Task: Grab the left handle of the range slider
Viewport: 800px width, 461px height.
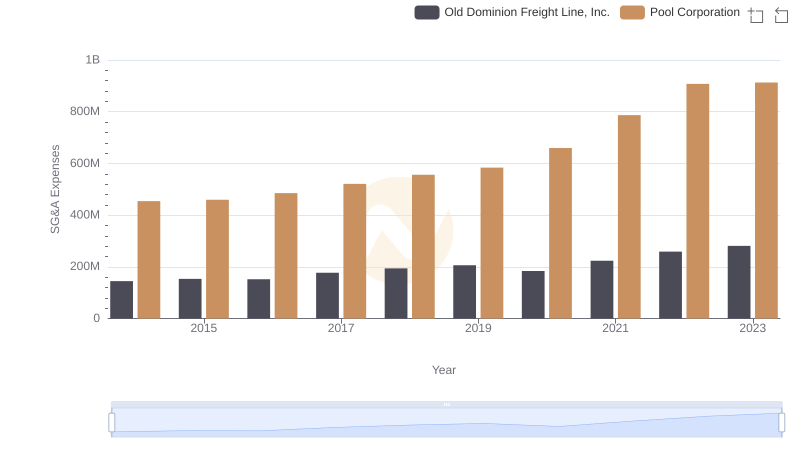Action: point(112,423)
